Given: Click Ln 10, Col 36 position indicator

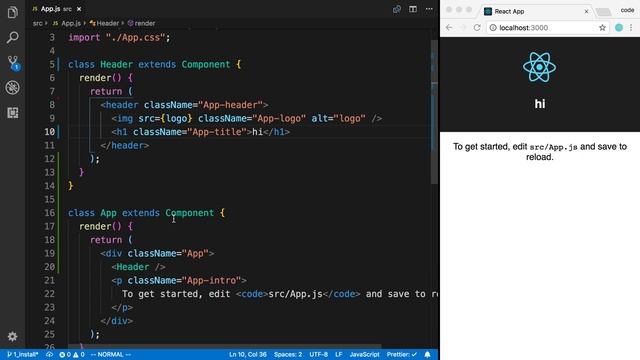Looking at the screenshot, I should (x=248, y=354).
